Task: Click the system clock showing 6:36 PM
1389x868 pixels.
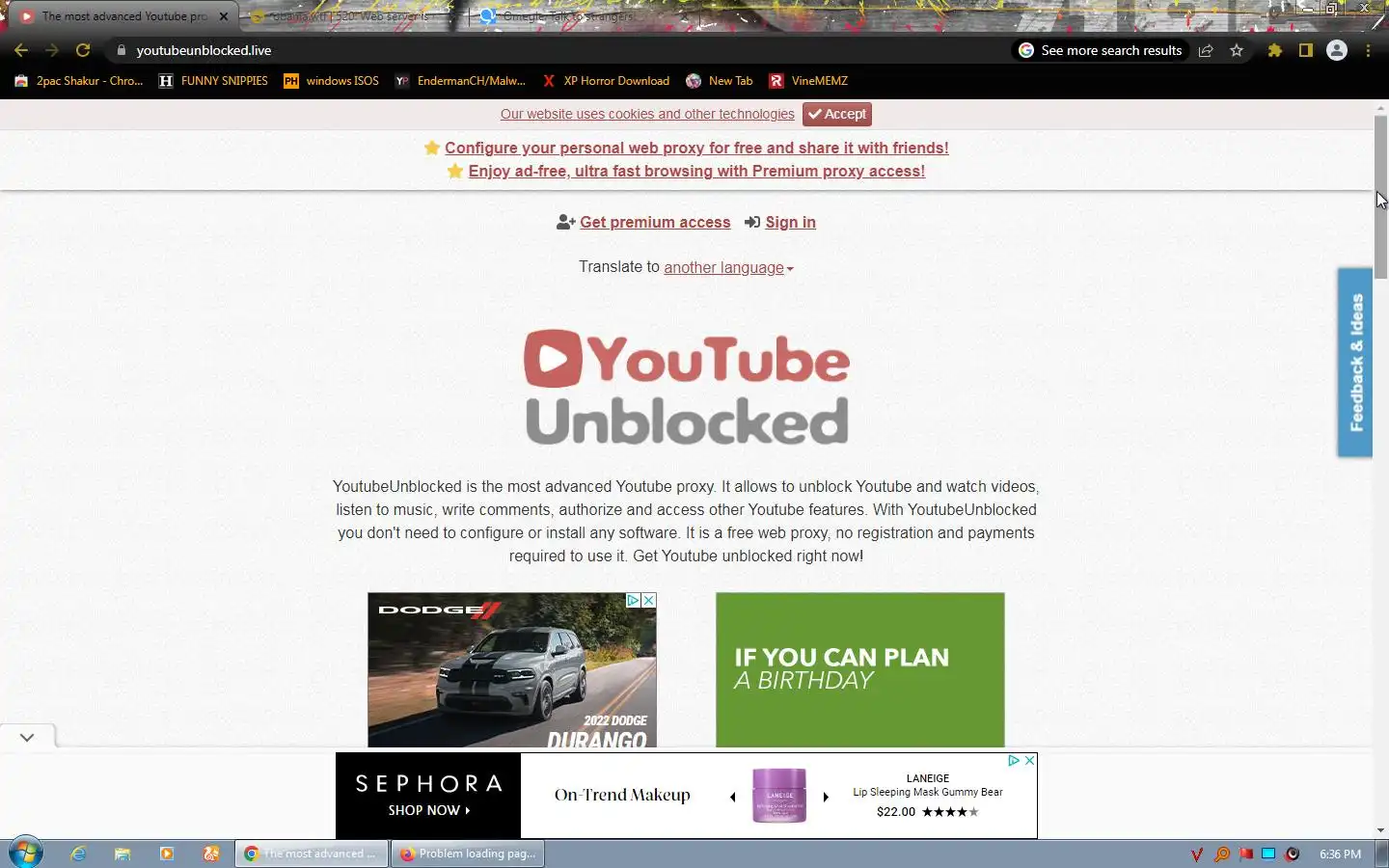Action: tap(1340, 854)
